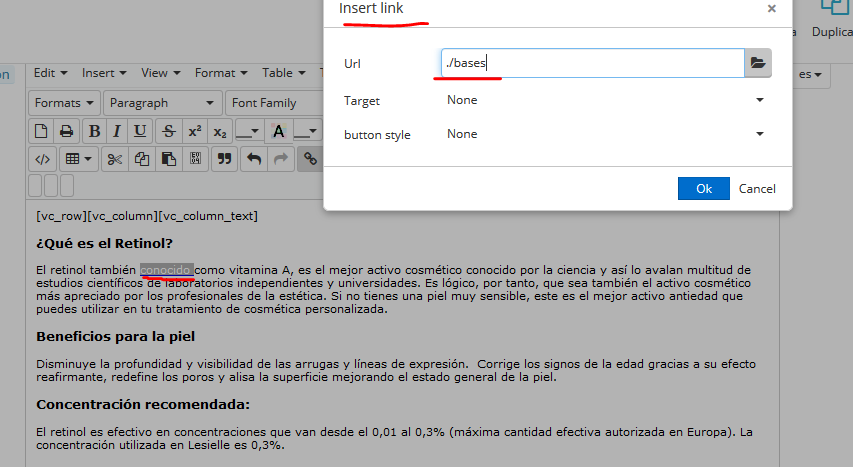The image size is (853, 467).
Task: Open the Source code view icon
Action: click(41, 158)
